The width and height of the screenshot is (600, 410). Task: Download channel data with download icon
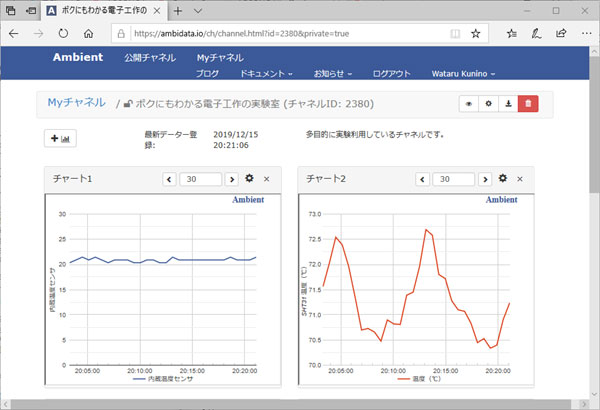click(509, 104)
